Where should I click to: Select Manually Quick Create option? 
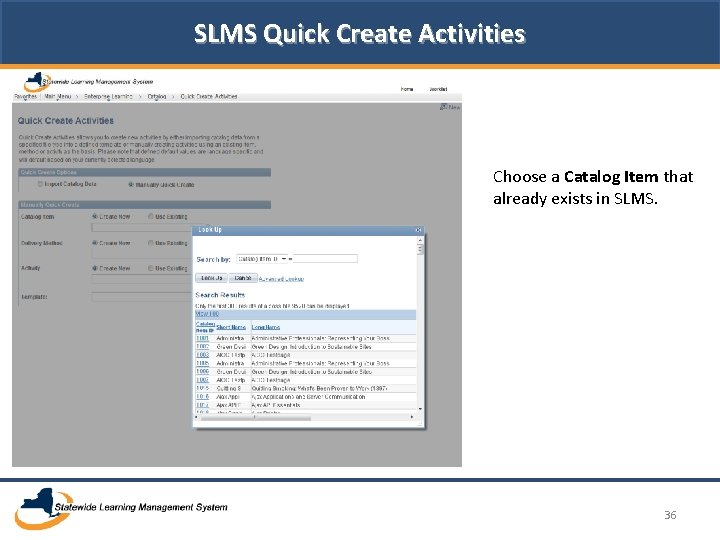tap(131, 185)
